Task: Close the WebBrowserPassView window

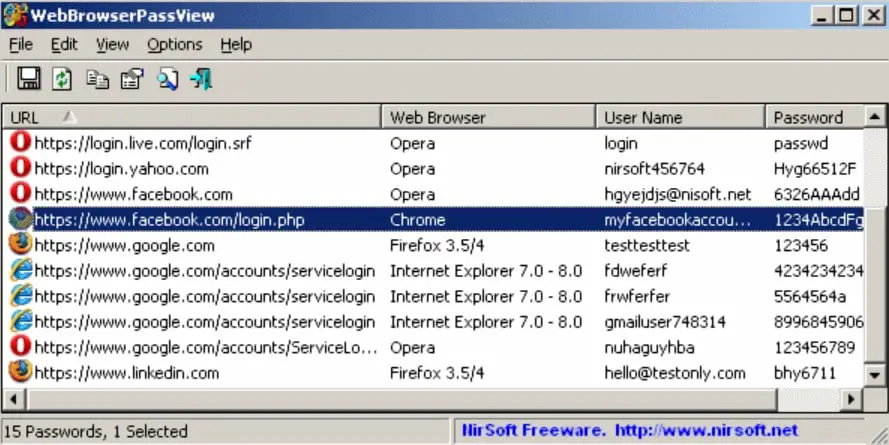Action: pyautogui.click(x=874, y=15)
